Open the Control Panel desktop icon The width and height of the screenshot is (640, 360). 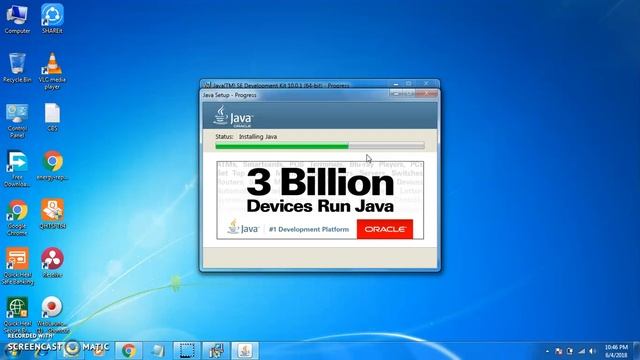click(17, 120)
